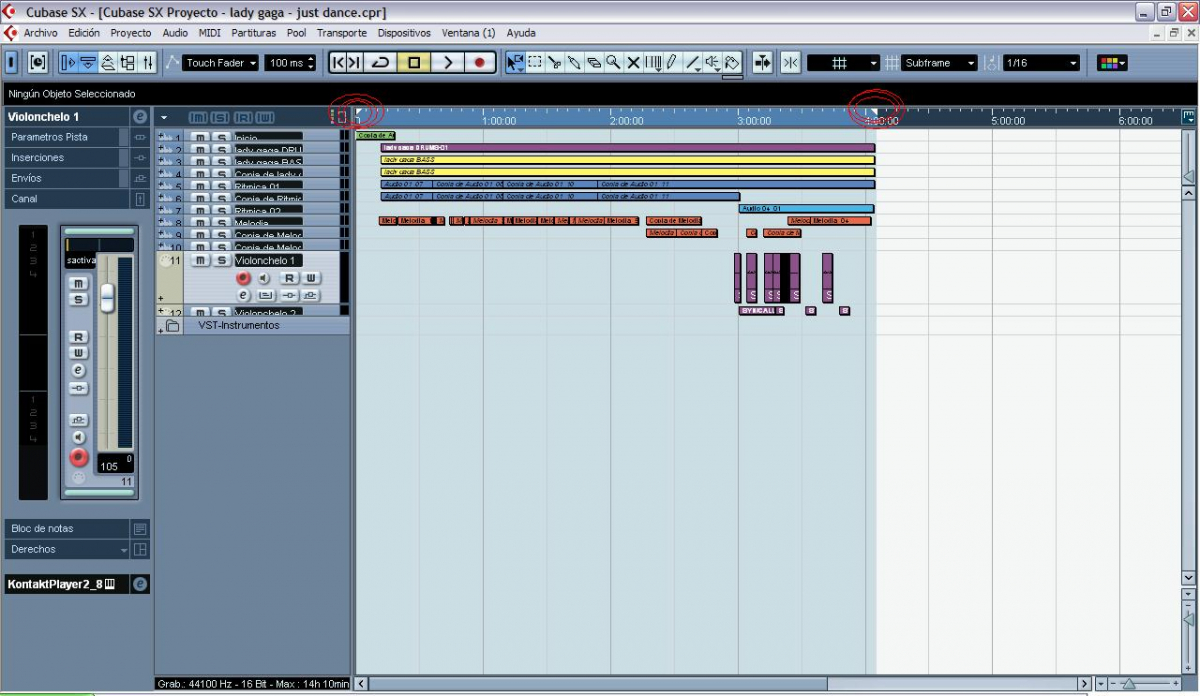Screen dimensions: 1200x696
Task: Click the Stop transport button
Action: pyautogui.click(x=414, y=62)
